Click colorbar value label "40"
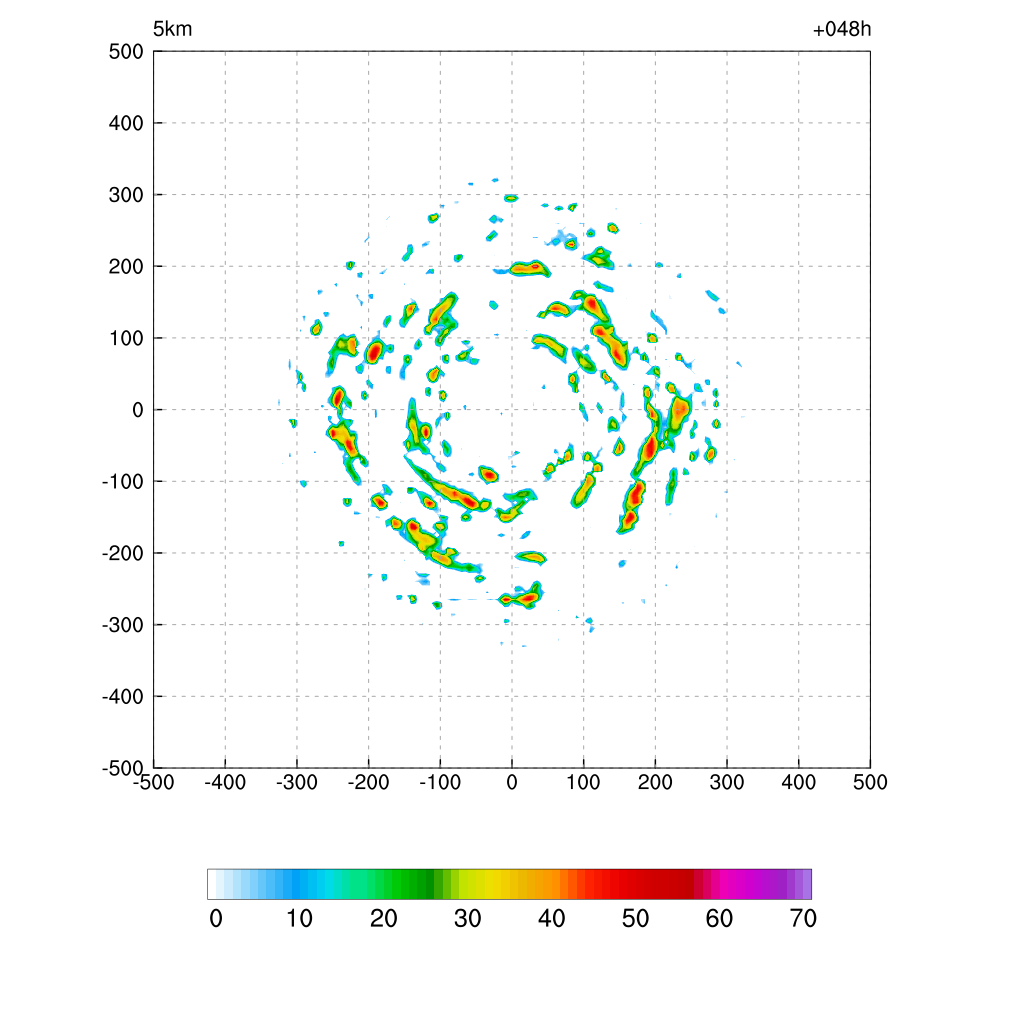The width and height of the screenshot is (1024, 1024). click(x=552, y=919)
